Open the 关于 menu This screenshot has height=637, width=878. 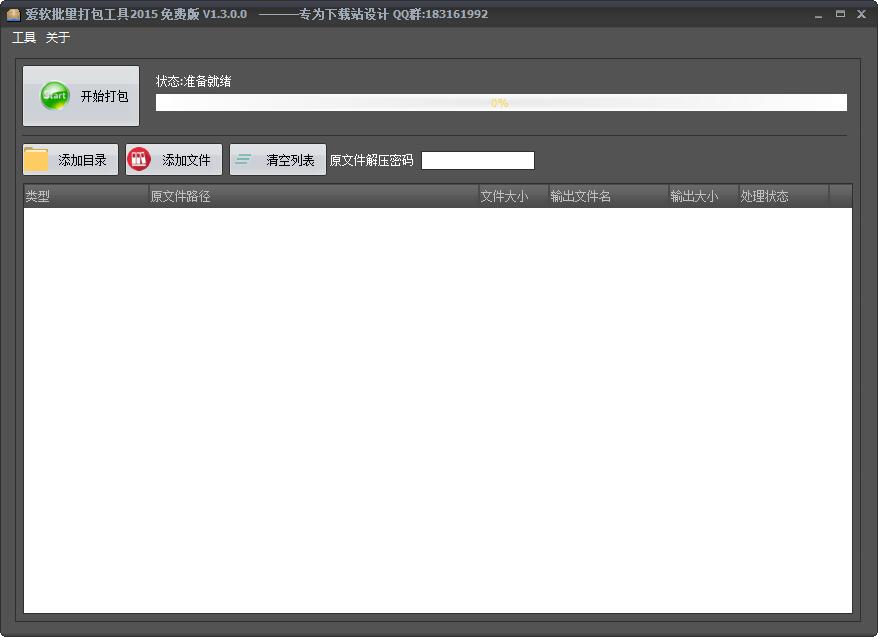point(58,38)
